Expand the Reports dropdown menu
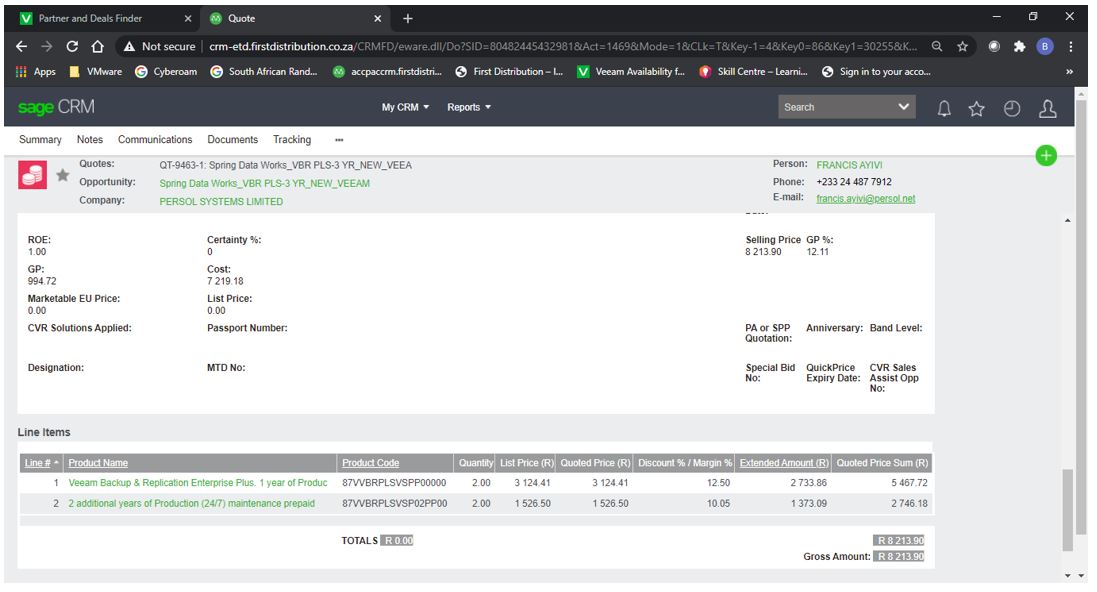The height and width of the screenshot is (592, 1097). click(x=468, y=107)
